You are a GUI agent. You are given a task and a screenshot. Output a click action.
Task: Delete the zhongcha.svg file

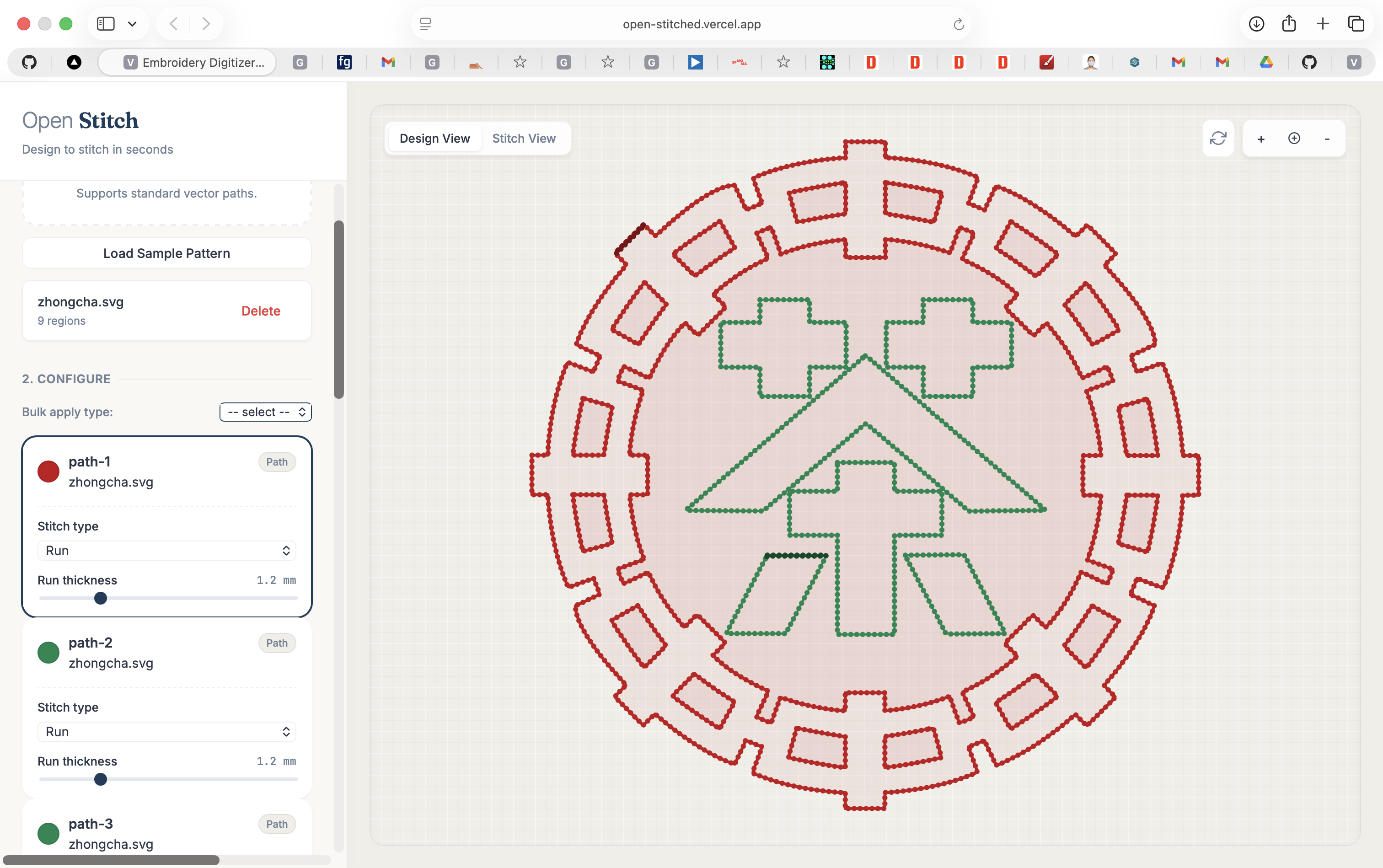point(261,311)
